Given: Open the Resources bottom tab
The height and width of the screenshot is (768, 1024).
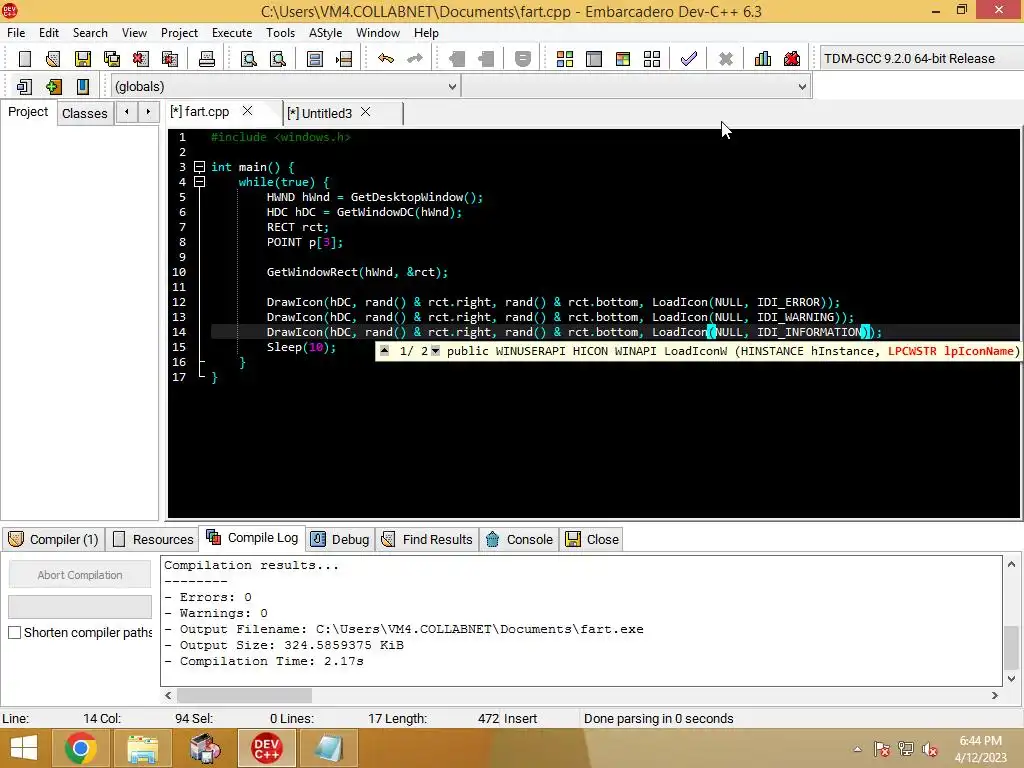Looking at the screenshot, I should (153, 539).
